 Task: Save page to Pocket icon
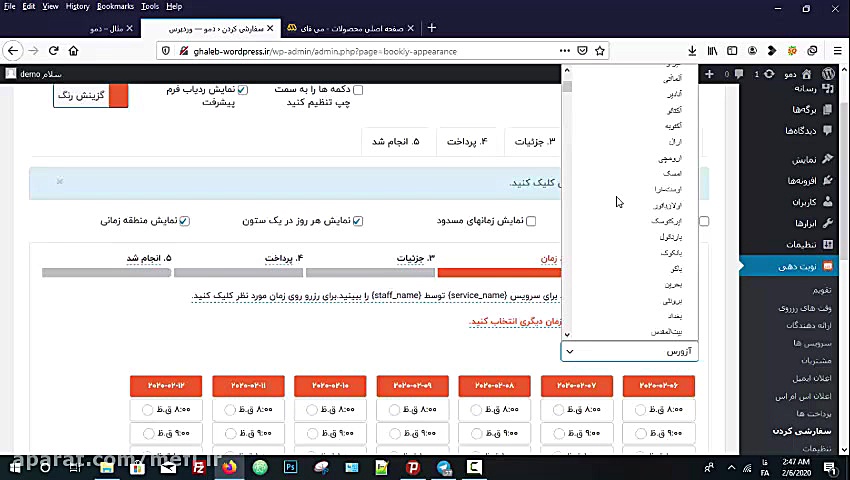click(582, 51)
